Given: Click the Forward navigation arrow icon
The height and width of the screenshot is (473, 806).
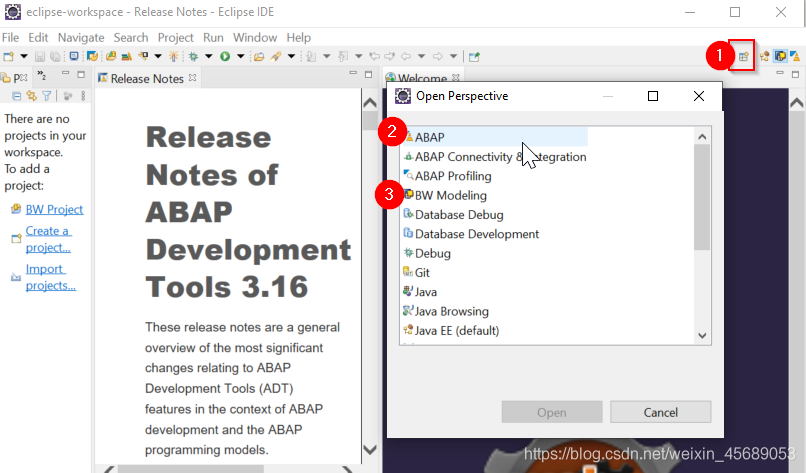Looking at the screenshot, I should click(x=437, y=57).
